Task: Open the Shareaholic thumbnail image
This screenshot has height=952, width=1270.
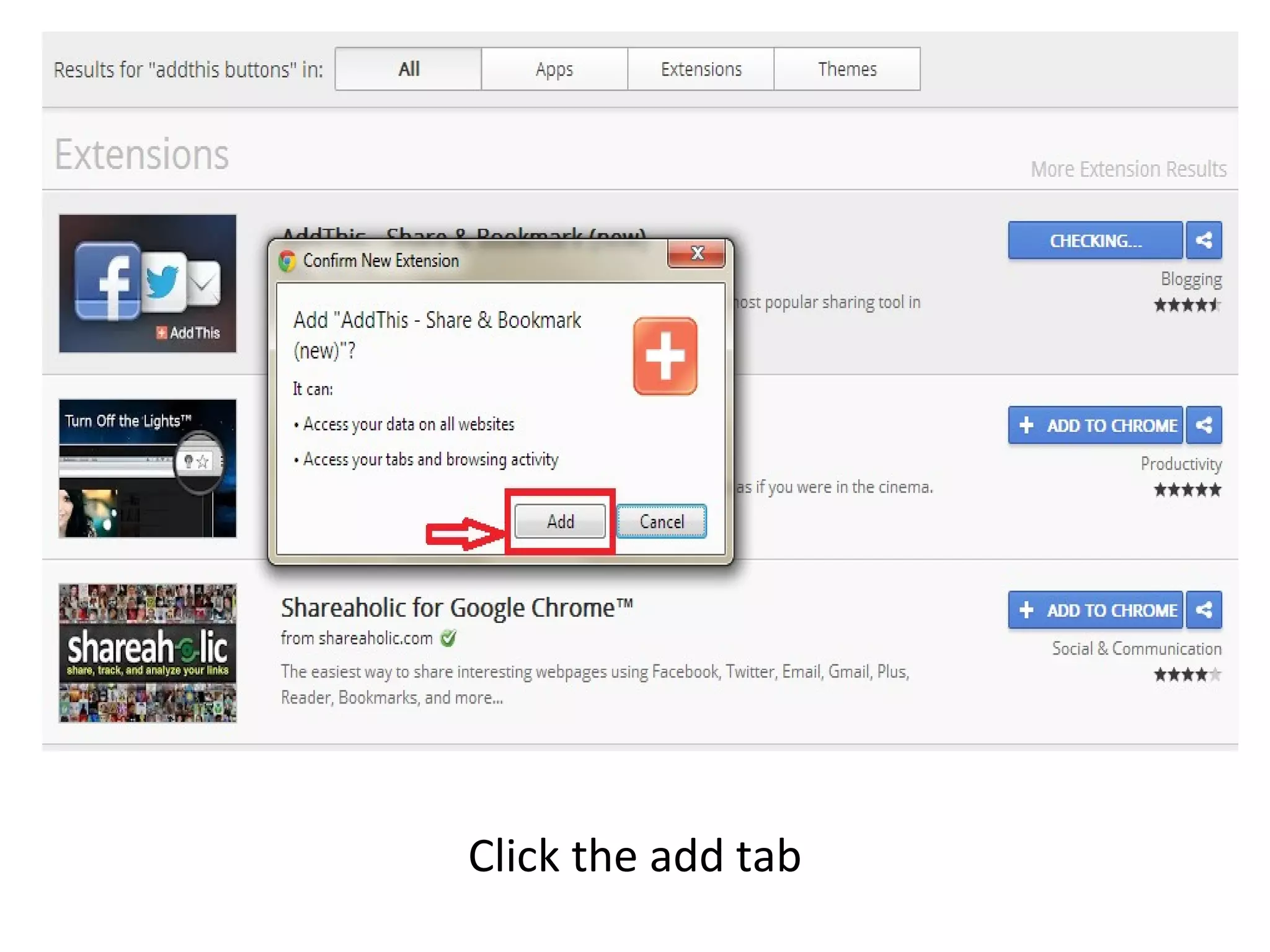Action: point(148,653)
